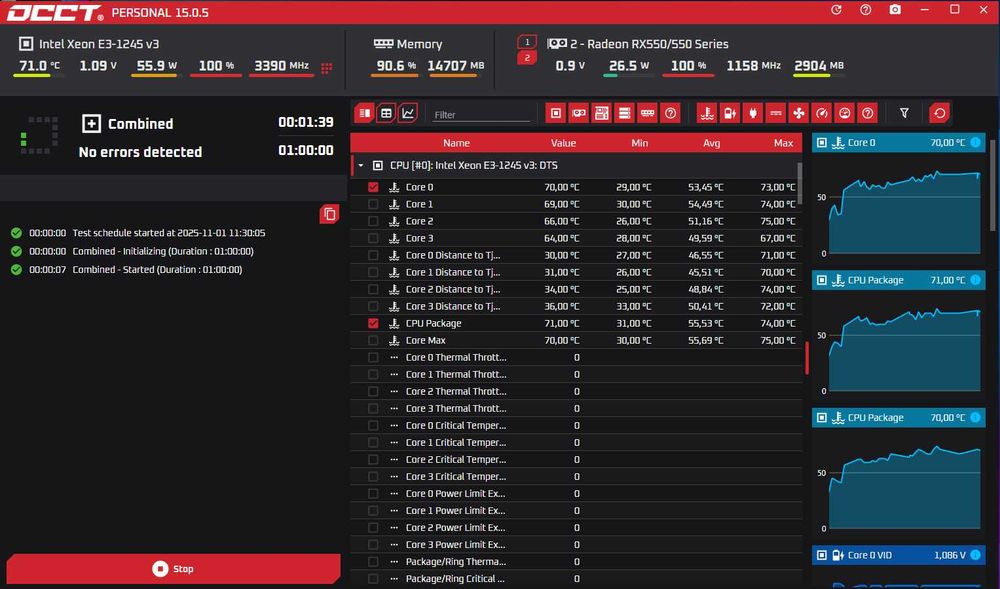
Task: Click the Core 0 graph header
Action: pos(898,142)
